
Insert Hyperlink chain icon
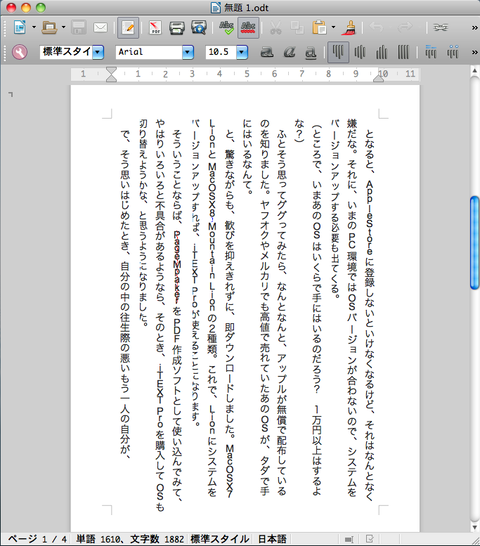(440, 27)
